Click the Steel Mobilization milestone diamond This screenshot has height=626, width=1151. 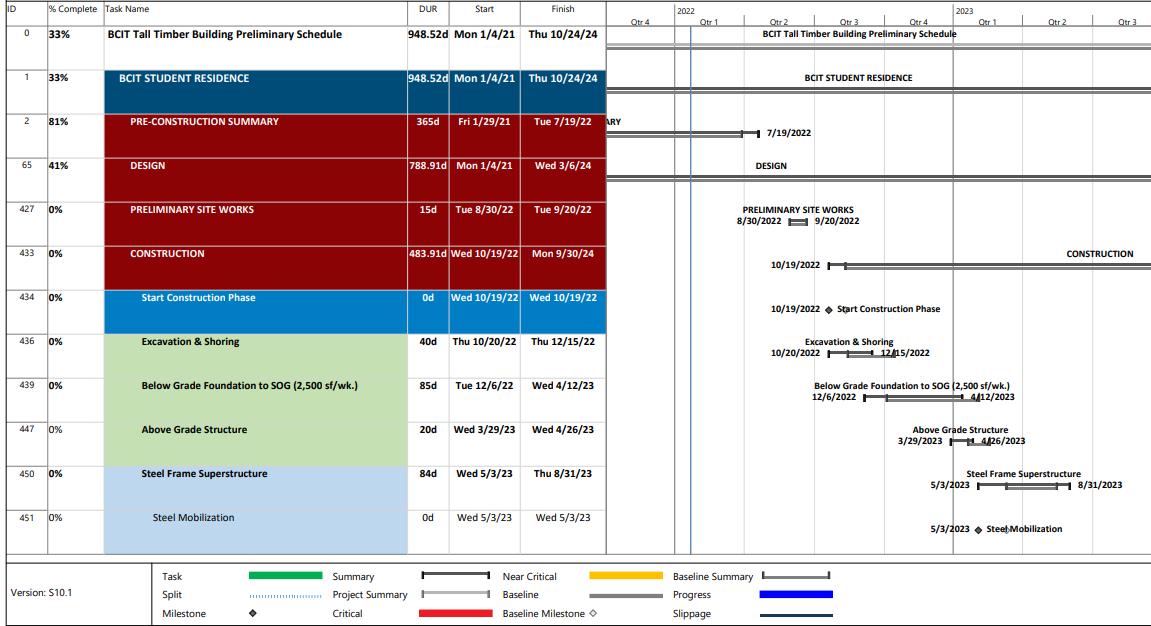tap(978, 530)
